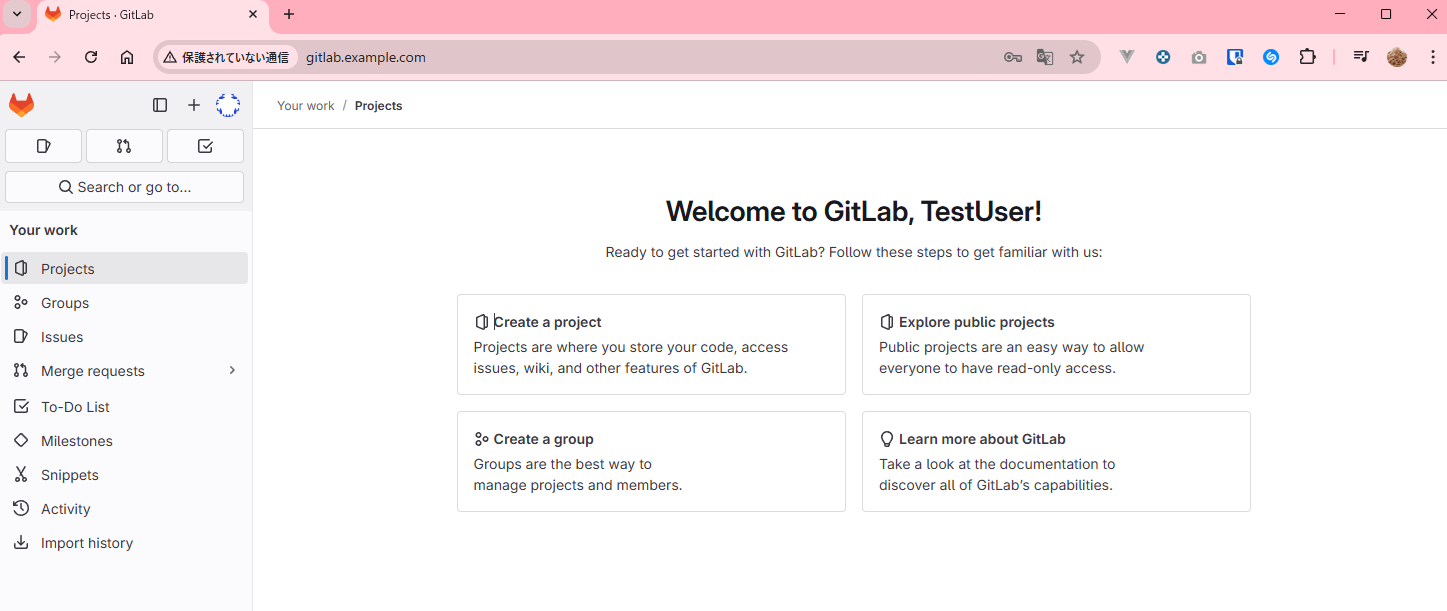This screenshot has height=611, width=1447.
Task: Open Merge requests in the sidebar
Action: point(126,371)
